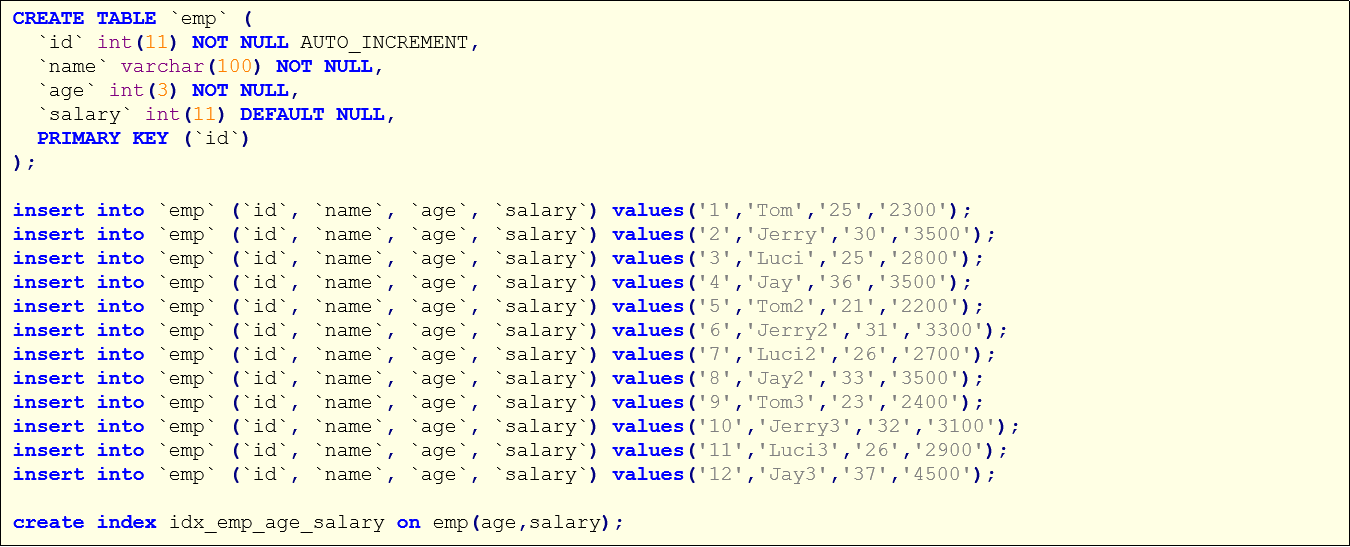Click the 'Jerry3' value in the insert row

pyautogui.click(x=804, y=426)
